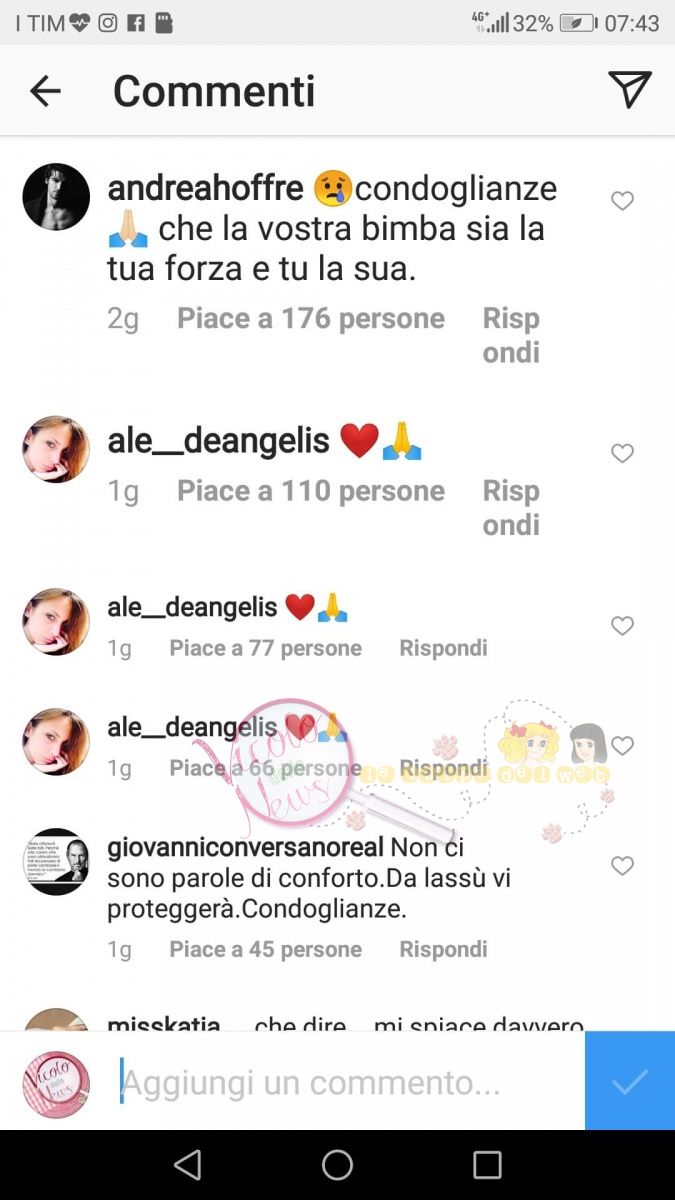675x1200 pixels.
Task: Like ale__deangelis comment with 77 likes
Action: (622, 626)
